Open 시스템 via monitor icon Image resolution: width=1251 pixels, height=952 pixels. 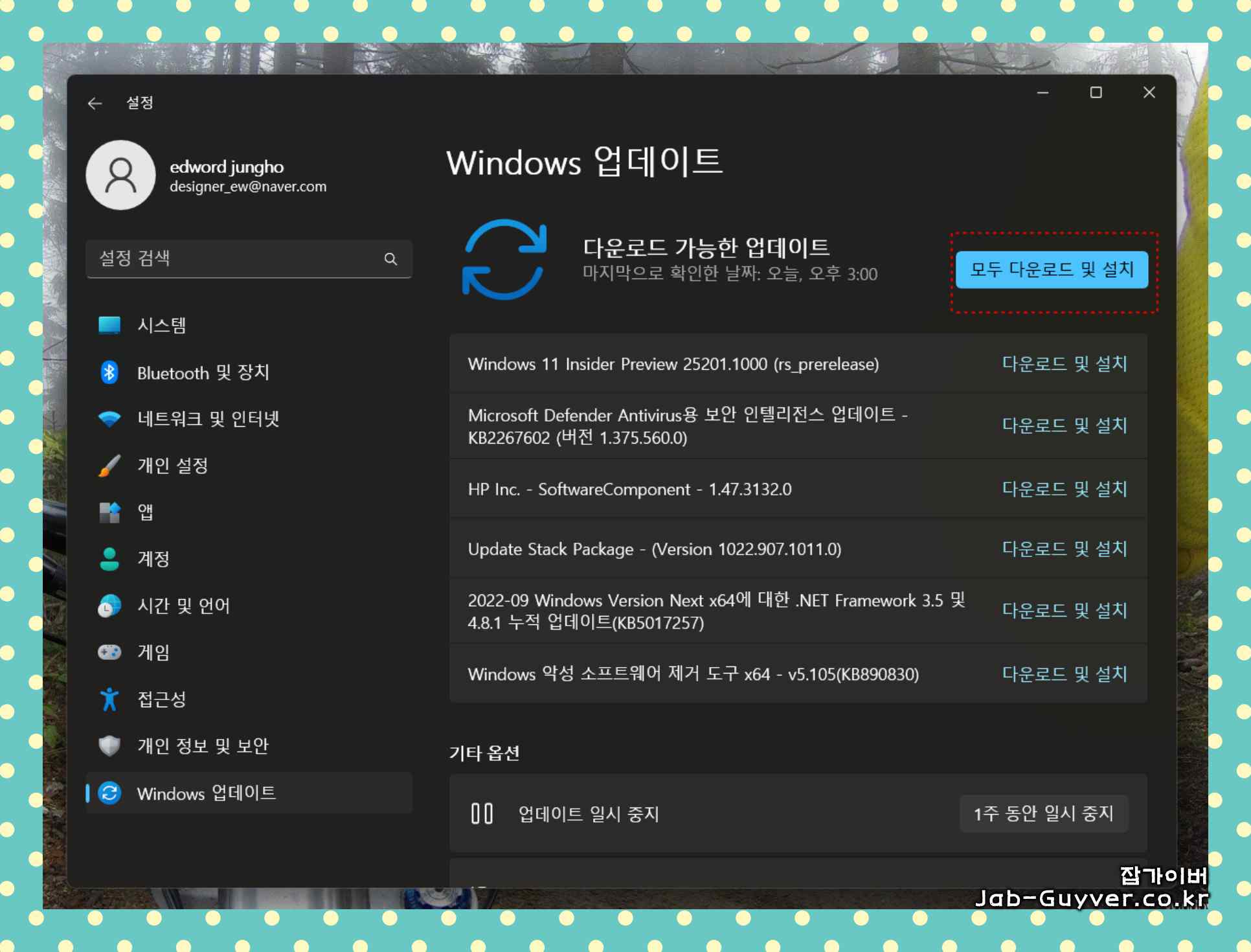pyautogui.click(x=109, y=325)
